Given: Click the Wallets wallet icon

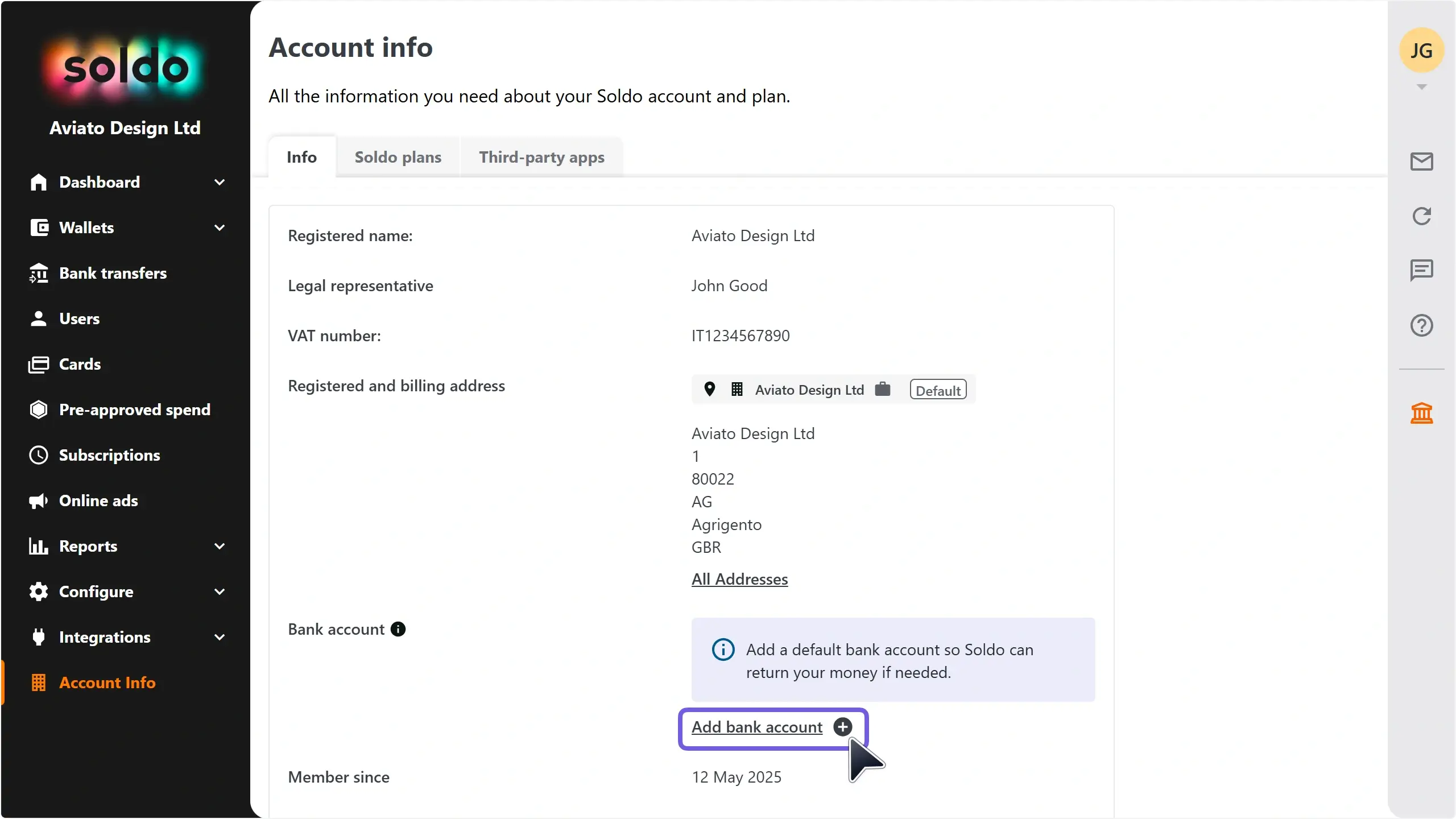Looking at the screenshot, I should pyautogui.click(x=39, y=227).
